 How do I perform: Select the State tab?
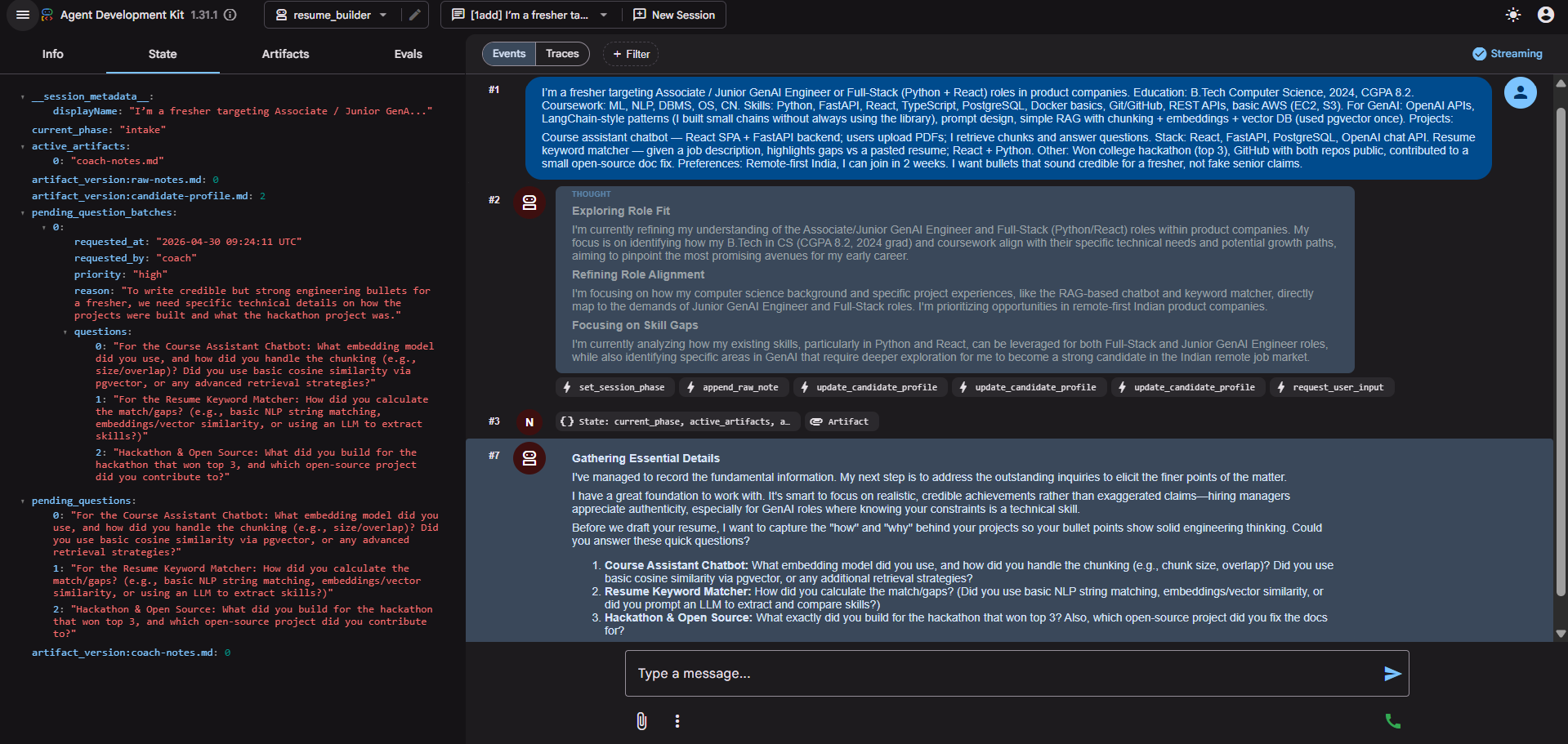tap(163, 54)
